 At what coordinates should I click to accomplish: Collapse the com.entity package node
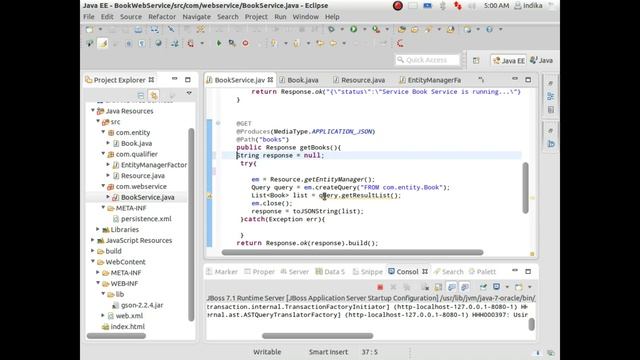(103, 132)
